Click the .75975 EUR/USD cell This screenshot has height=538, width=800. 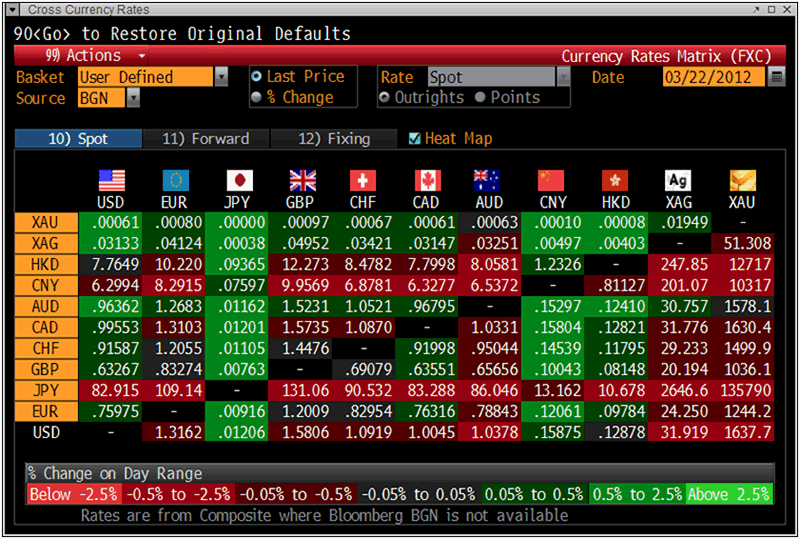pyautogui.click(x=110, y=411)
